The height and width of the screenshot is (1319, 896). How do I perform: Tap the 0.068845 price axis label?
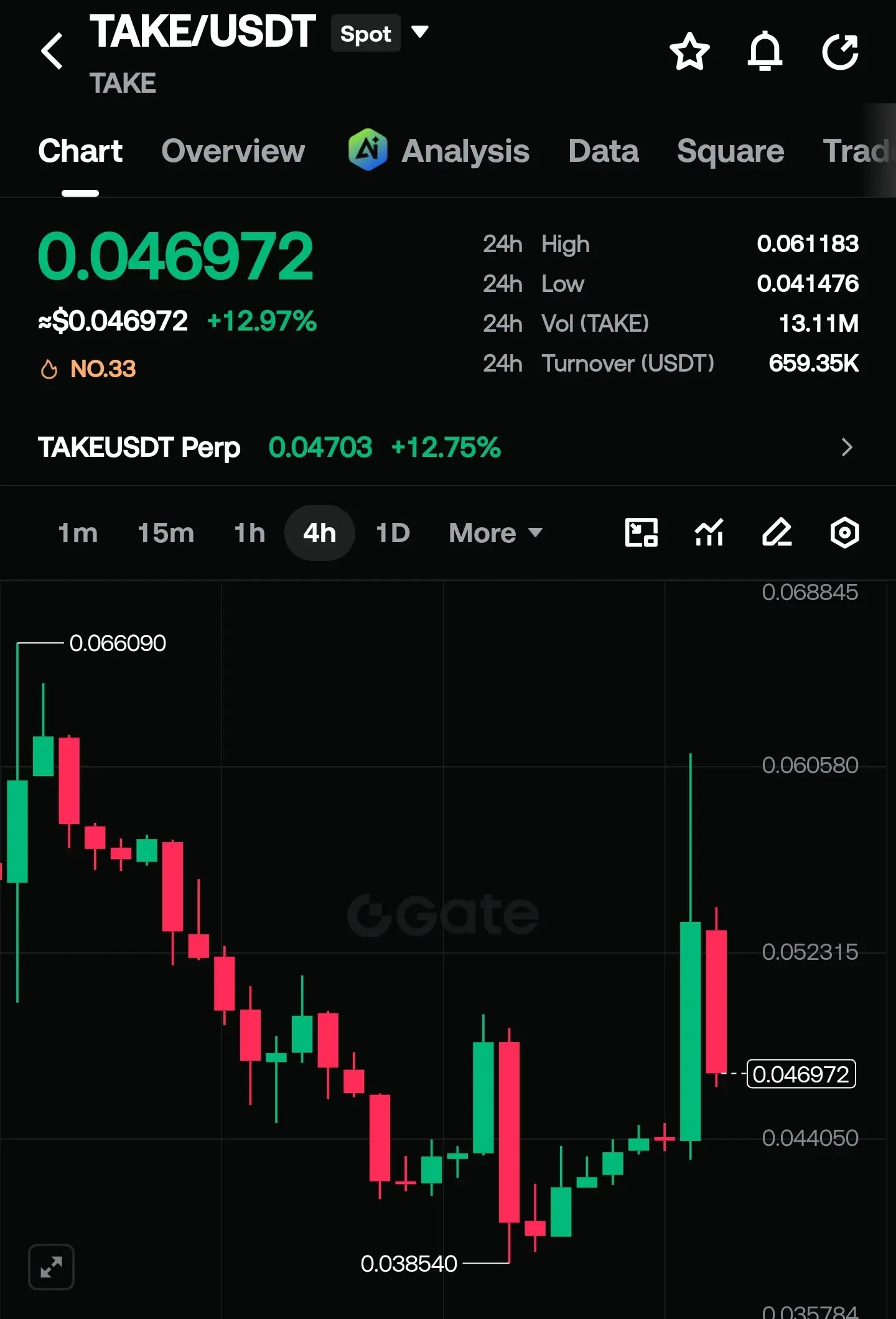(x=810, y=592)
